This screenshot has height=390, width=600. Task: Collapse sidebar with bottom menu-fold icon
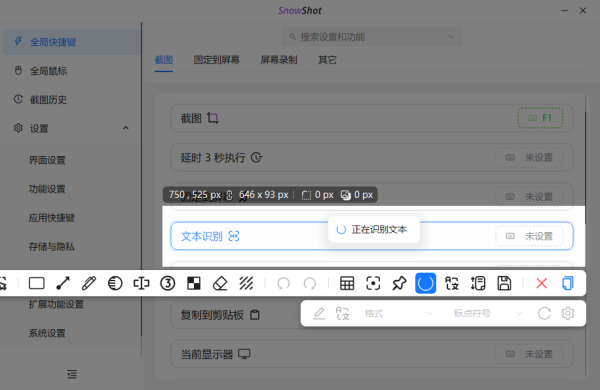[x=72, y=374]
